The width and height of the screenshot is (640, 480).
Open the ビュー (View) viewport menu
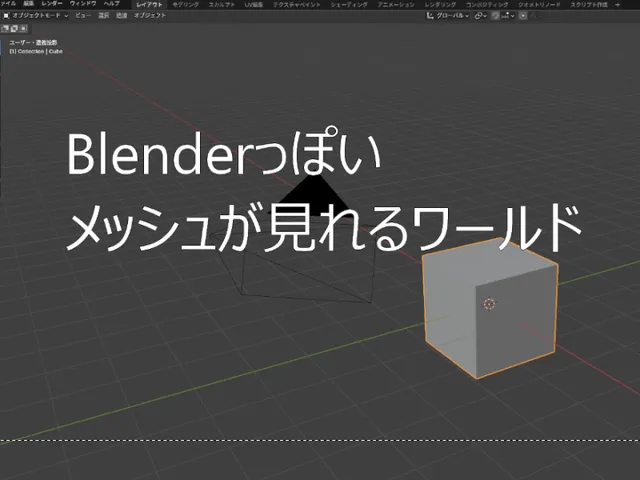click(83, 16)
